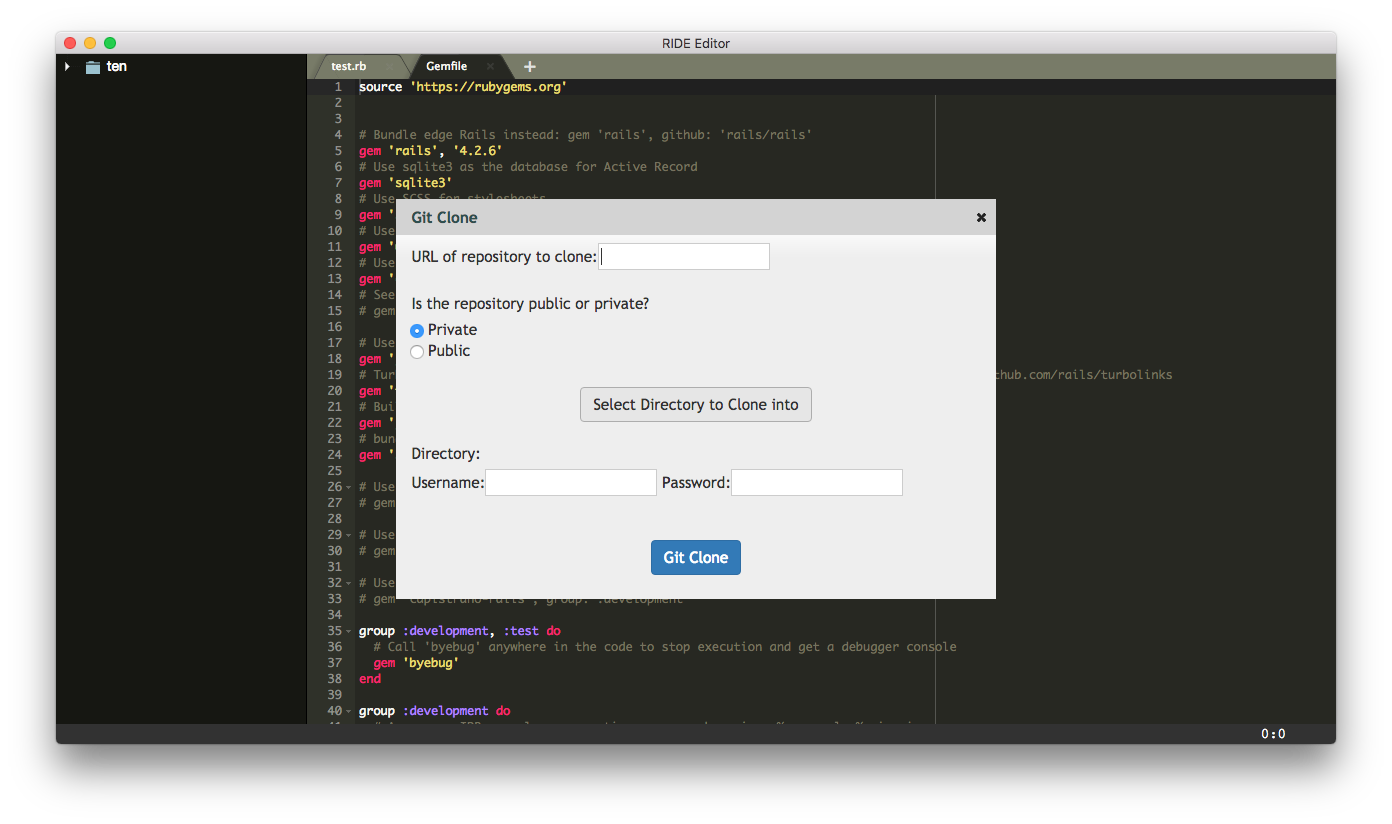Click the "ten" folder icon in sidebar
This screenshot has width=1392, height=824.
[x=93, y=67]
